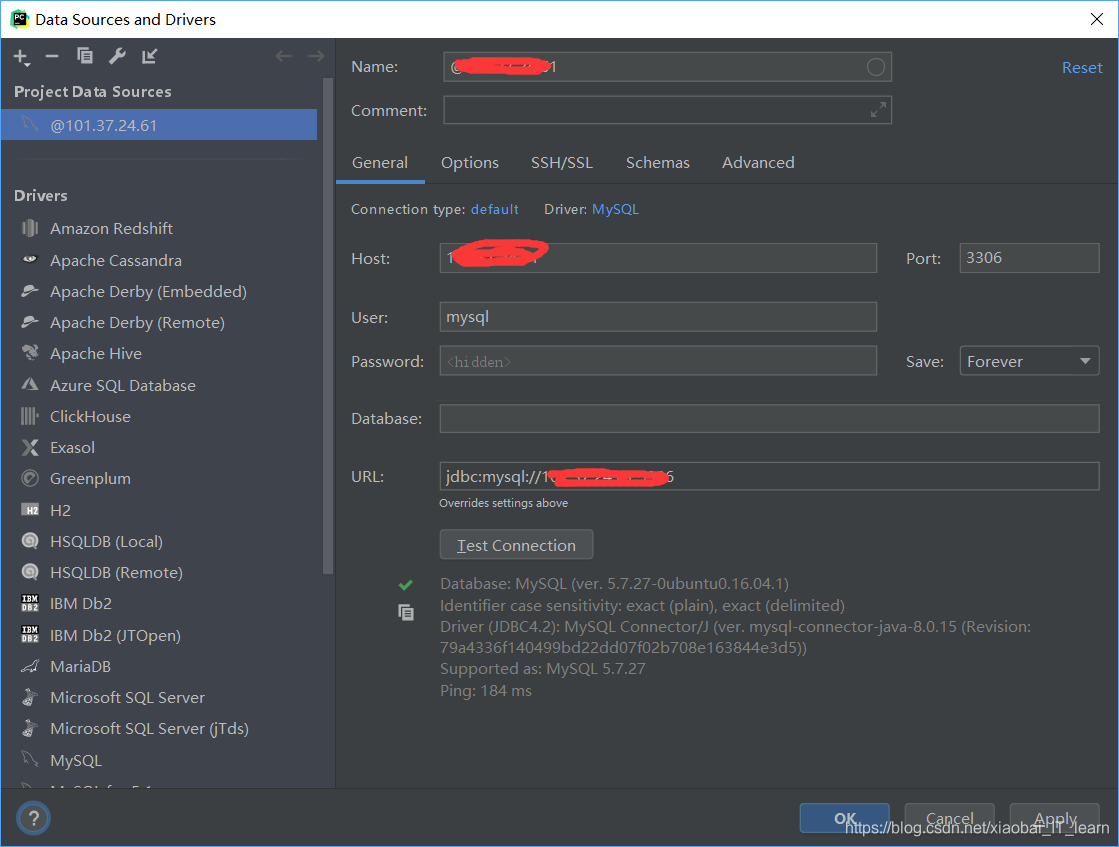Screen dimensions: 1119x847
Task: Focus the Host input field
Action: click(x=658, y=258)
